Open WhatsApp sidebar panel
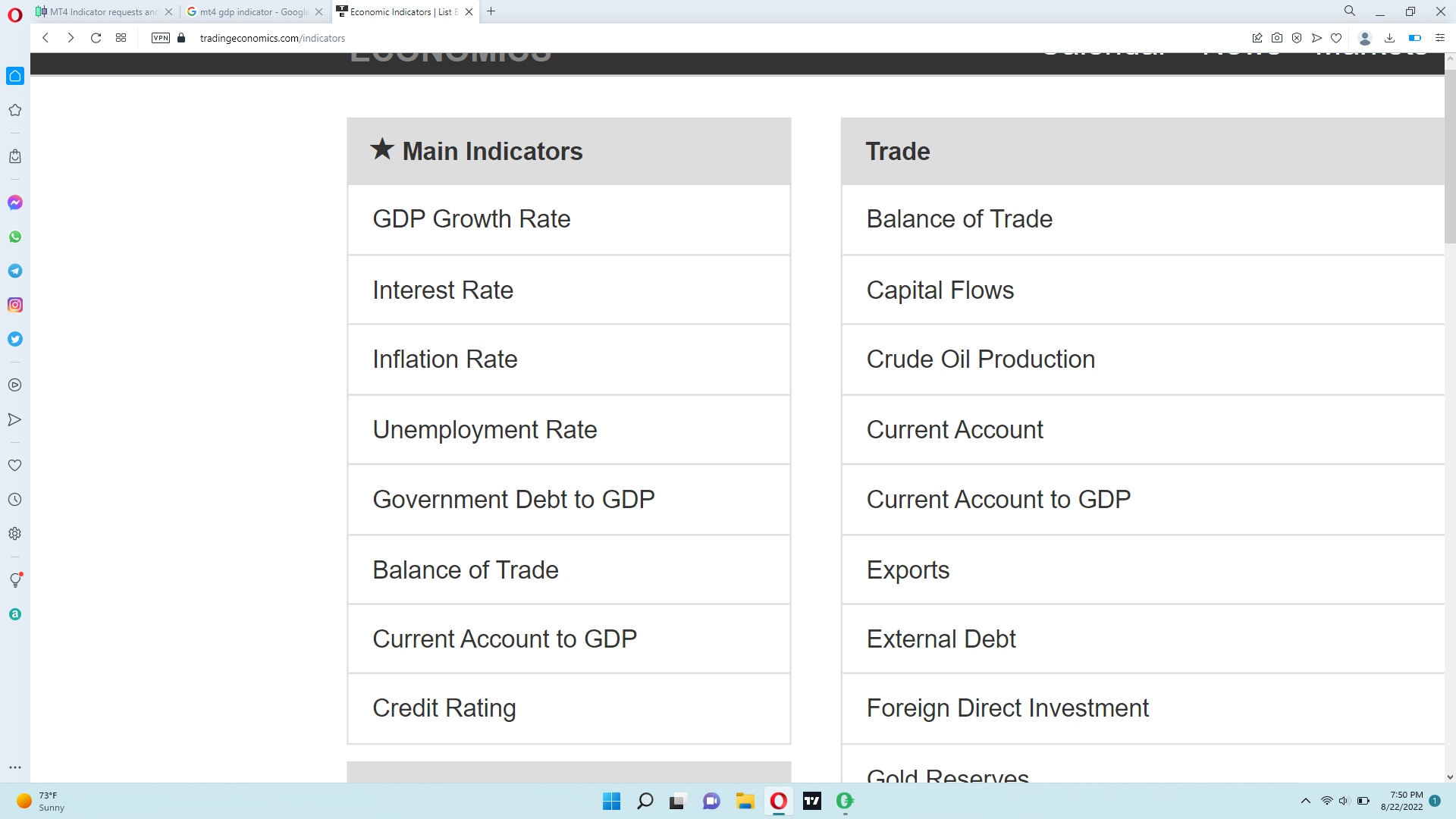 click(x=15, y=237)
